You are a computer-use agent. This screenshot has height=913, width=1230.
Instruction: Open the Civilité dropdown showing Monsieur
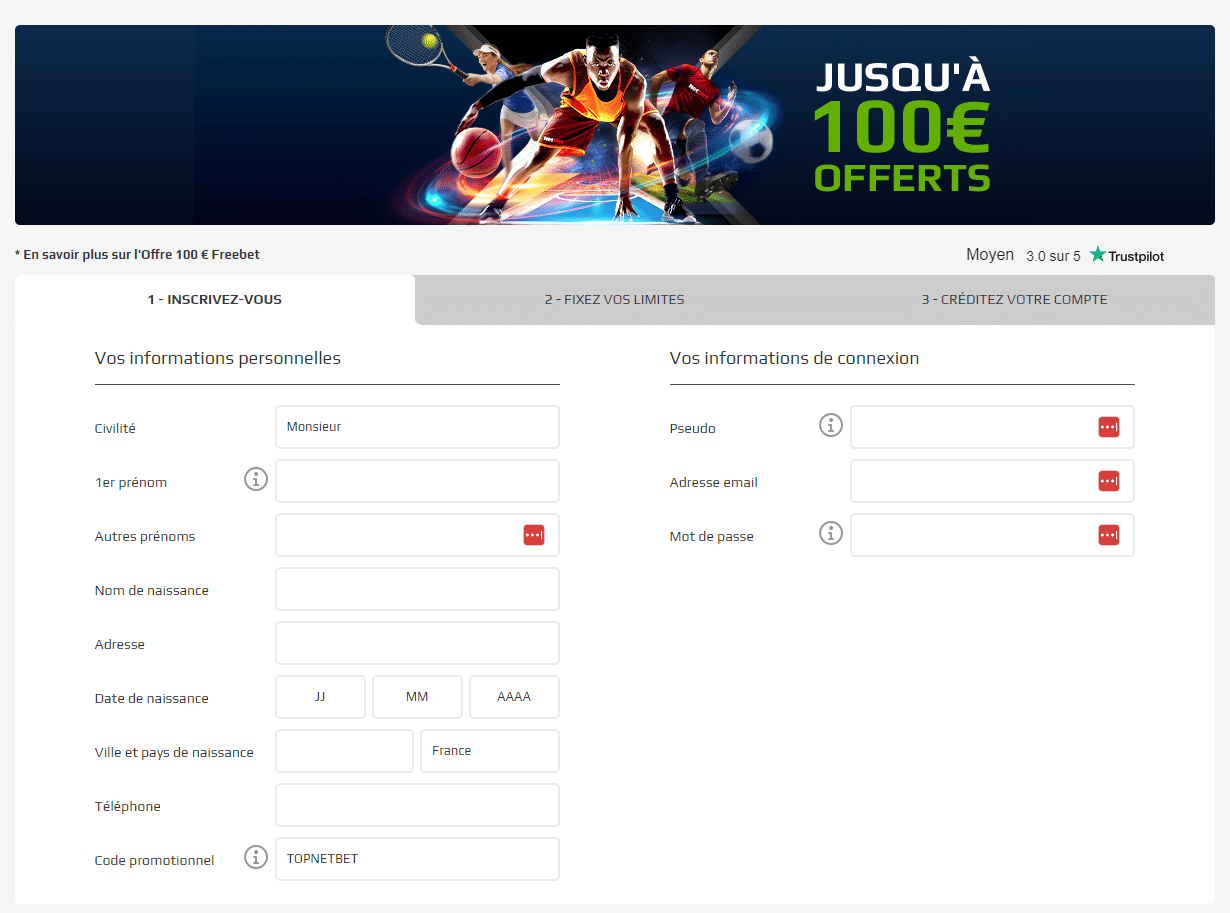point(417,427)
